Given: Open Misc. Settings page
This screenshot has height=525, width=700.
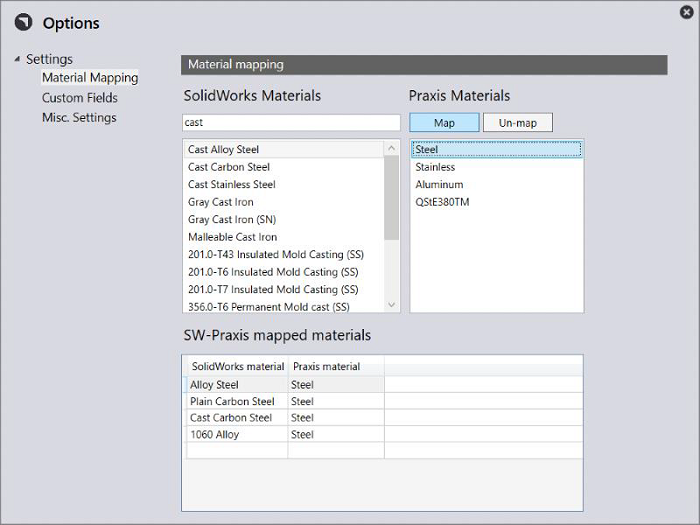Looking at the screenshot, I should coord(79,117).
